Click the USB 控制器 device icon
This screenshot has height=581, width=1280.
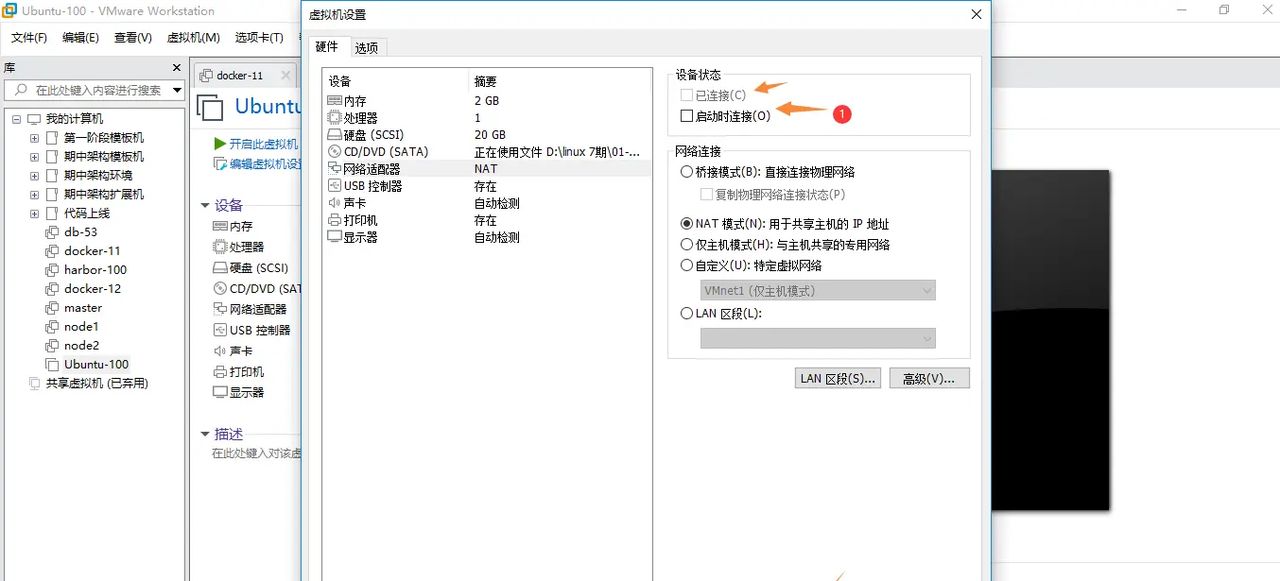[x=333, y=185]
